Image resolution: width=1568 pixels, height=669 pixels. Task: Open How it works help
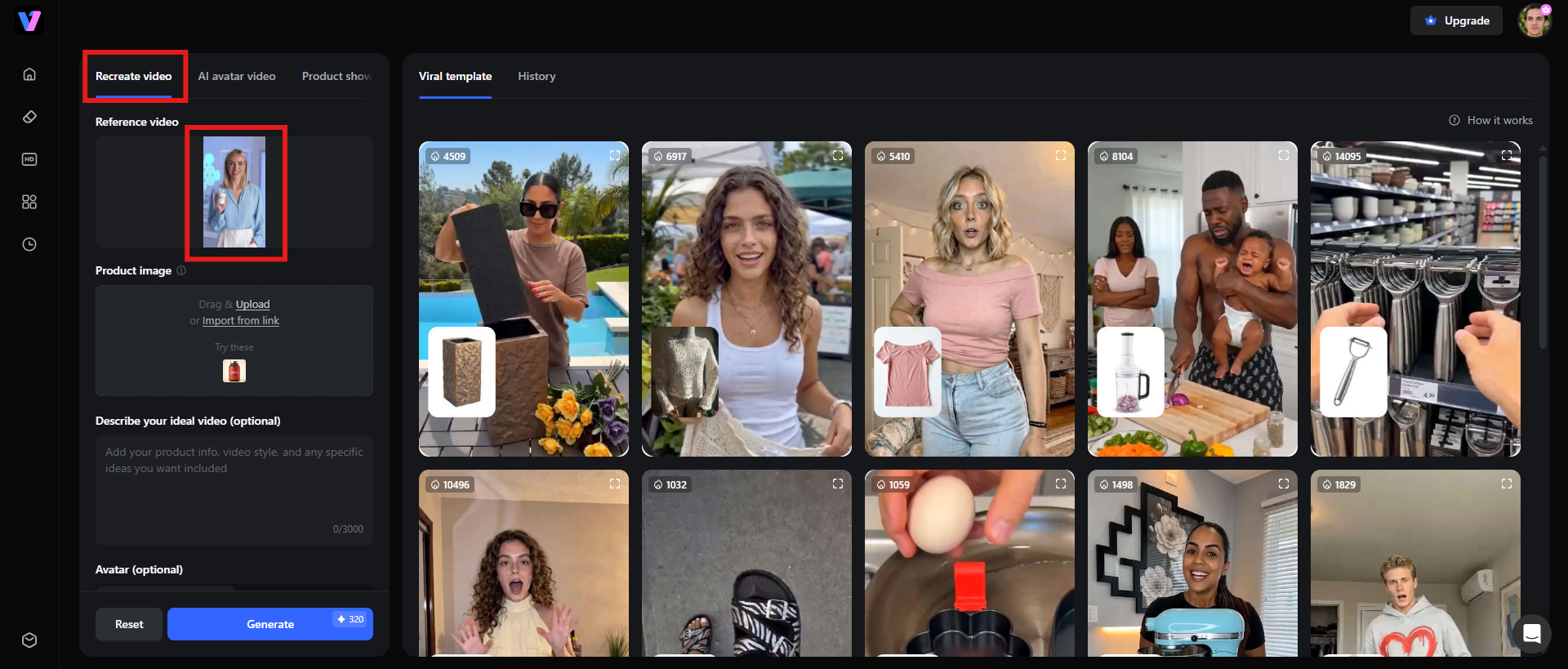pos(1491,120)
